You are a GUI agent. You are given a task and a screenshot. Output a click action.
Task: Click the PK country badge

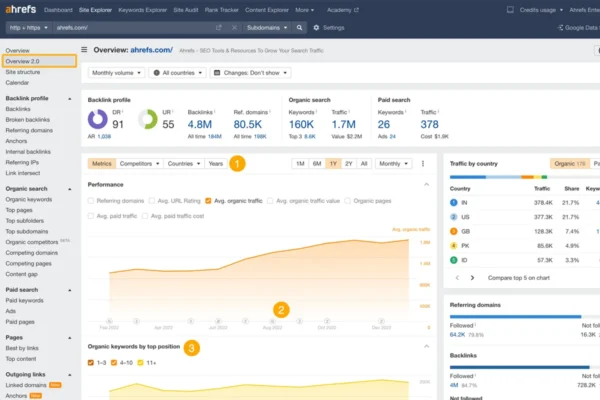pos(453,246)
